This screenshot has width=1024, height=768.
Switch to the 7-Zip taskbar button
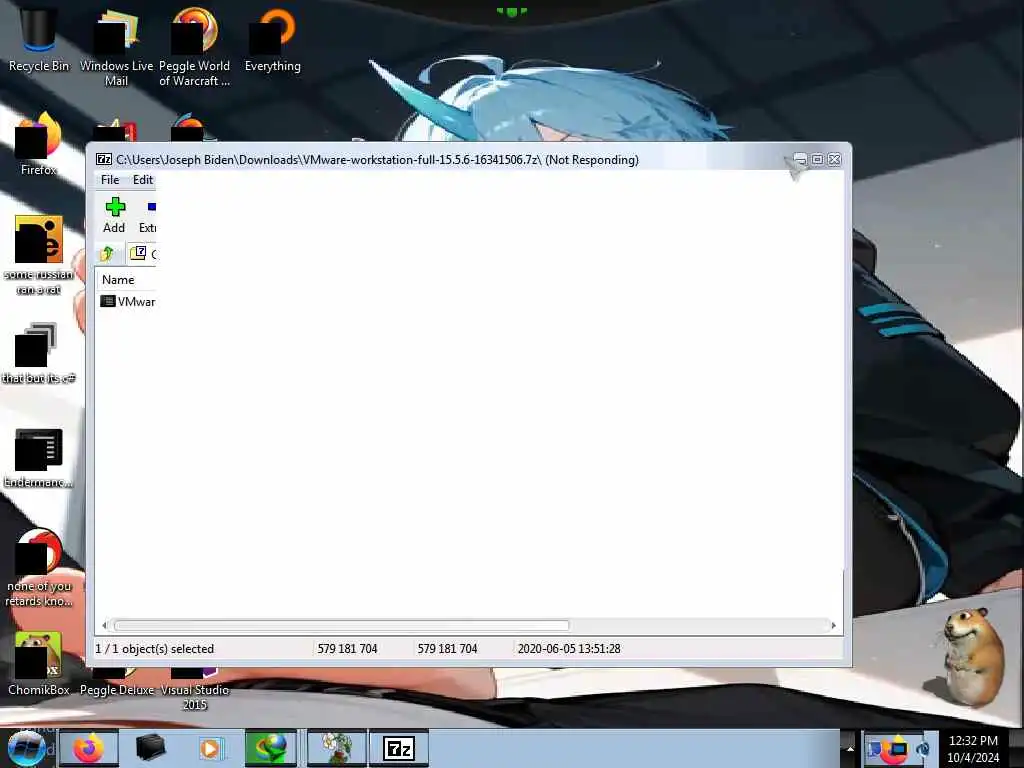pos(398,748)
